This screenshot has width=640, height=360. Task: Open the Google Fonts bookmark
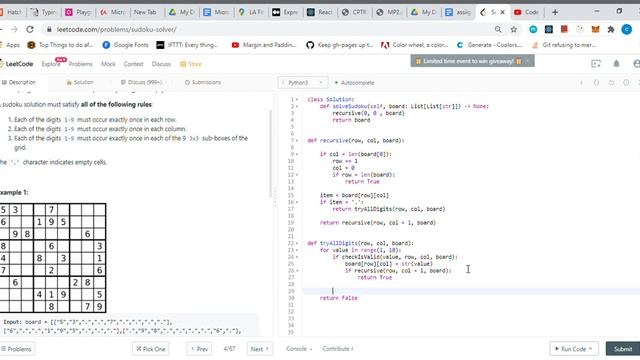click(125, 45)
